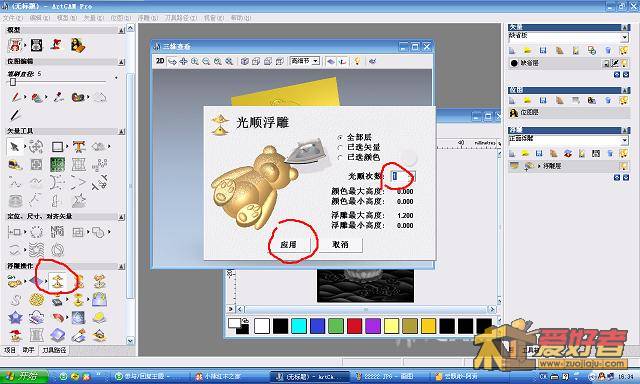
Task: Switch to the 助手 tab
Action: click(x=28, y=350)
